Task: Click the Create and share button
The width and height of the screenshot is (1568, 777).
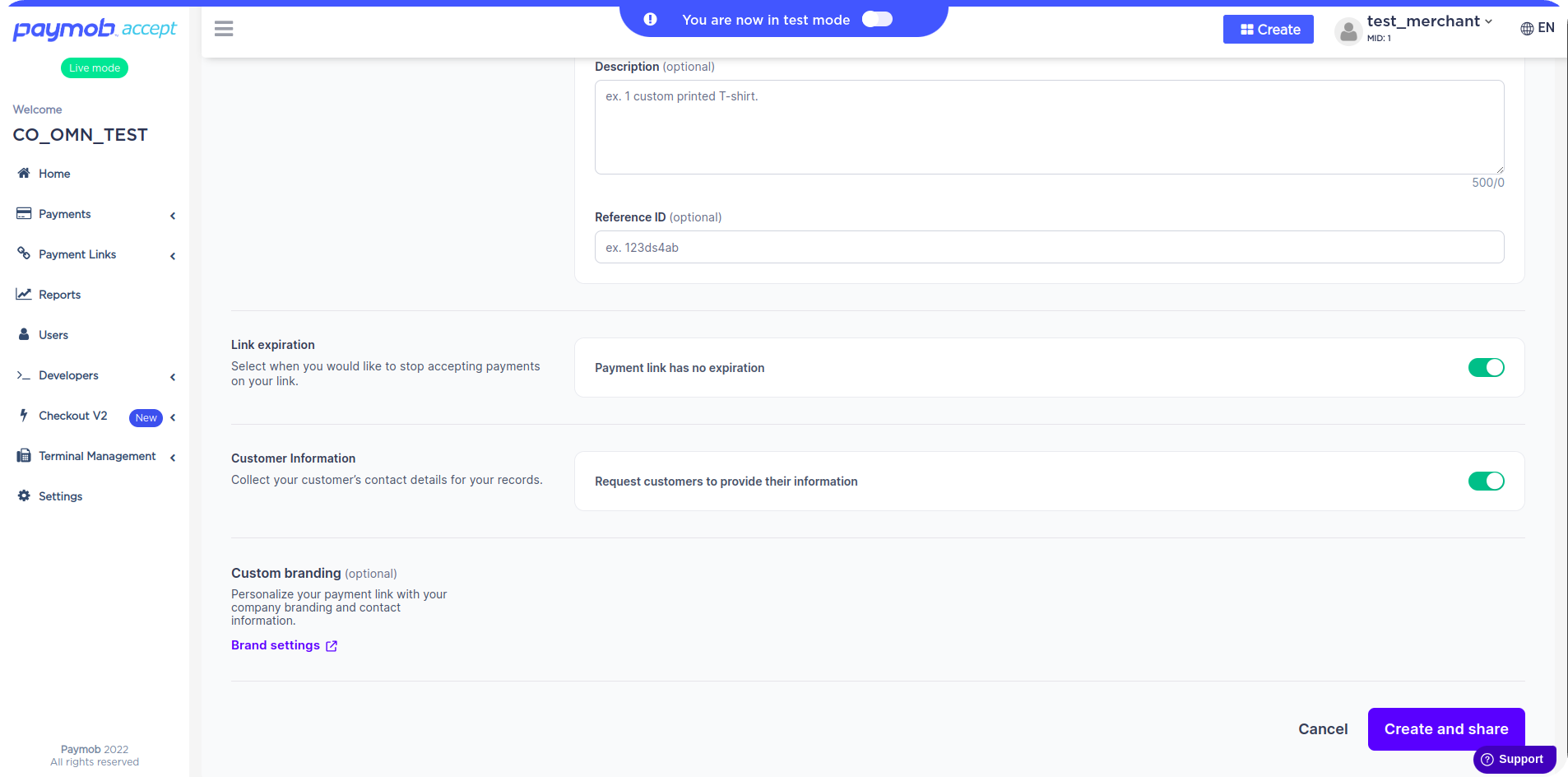Action: point(1445,728)
